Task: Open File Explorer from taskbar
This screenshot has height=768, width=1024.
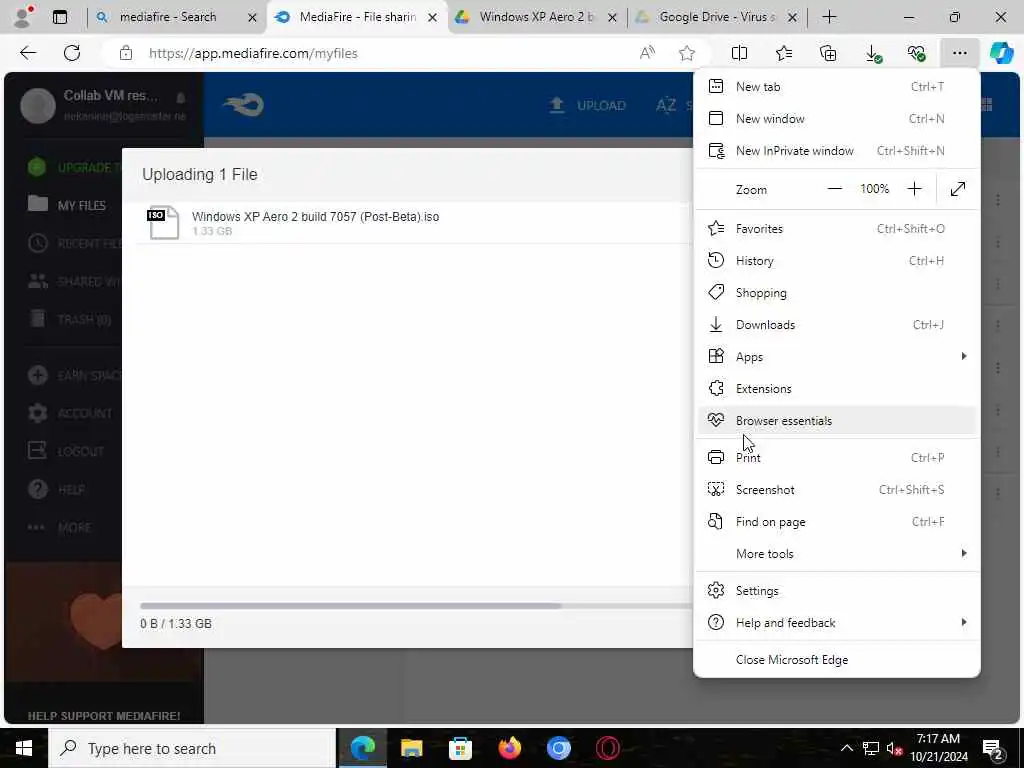Action: (411, 748)
